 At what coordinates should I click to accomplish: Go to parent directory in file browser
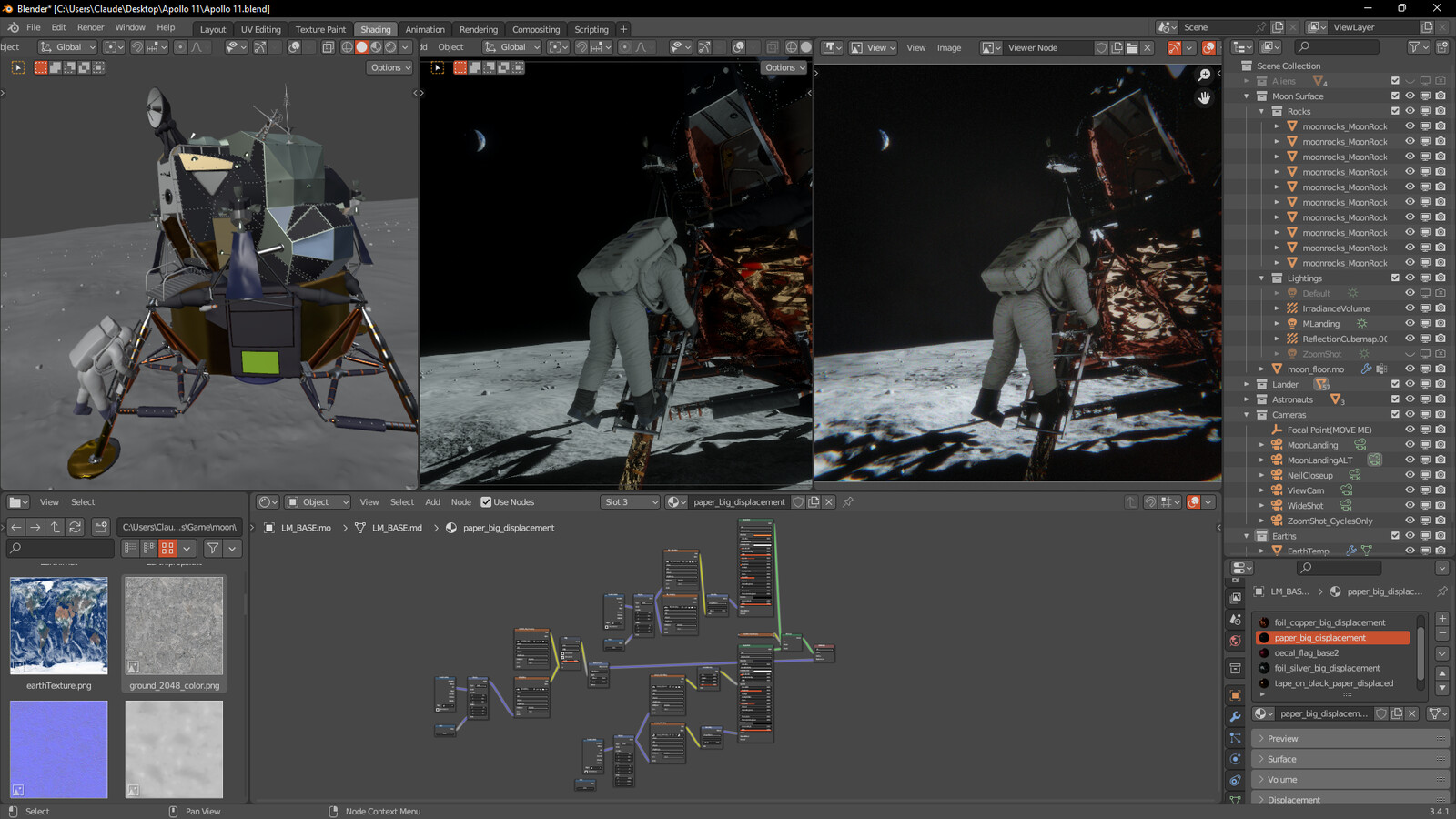click(55, 527)
